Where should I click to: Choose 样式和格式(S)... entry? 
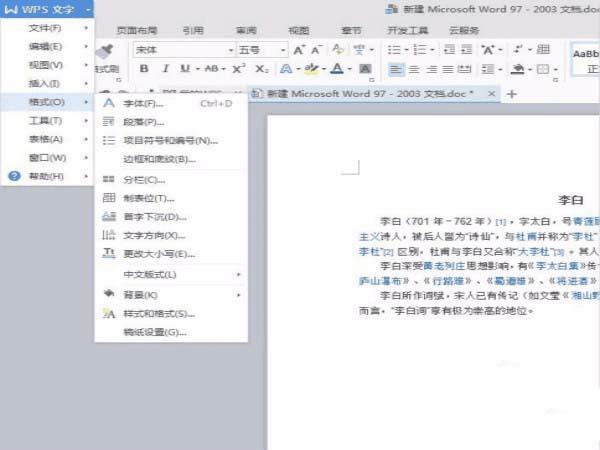pos(171,314)
